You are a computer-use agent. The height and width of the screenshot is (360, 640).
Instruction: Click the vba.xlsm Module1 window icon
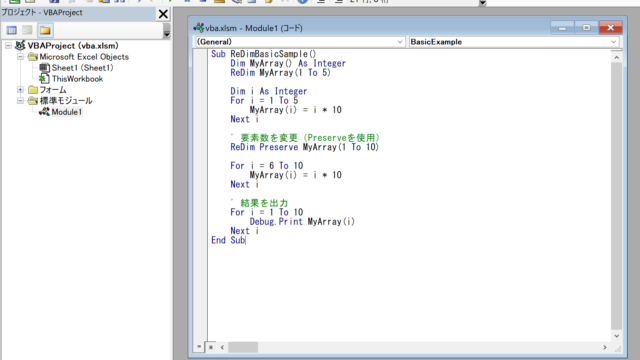[x=199, y=28]
